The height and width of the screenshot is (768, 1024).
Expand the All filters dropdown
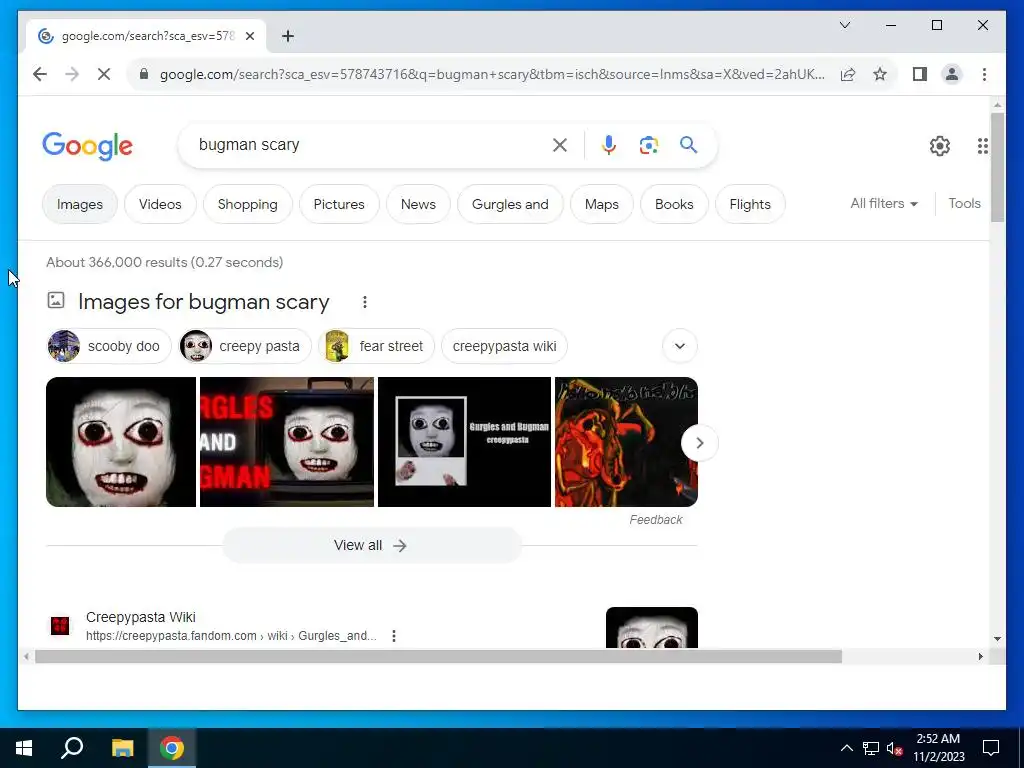[884, 204]
